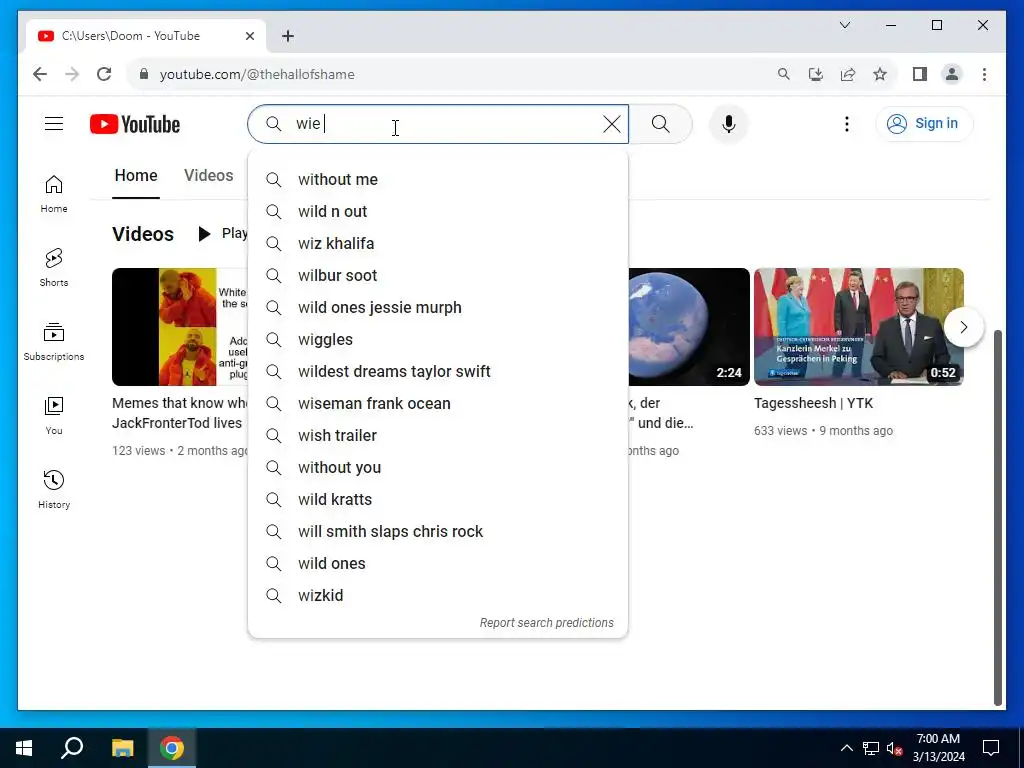Open a new Chrome tab
Viewport: 1024px width, 768px height.
click(x=288, y=36)
